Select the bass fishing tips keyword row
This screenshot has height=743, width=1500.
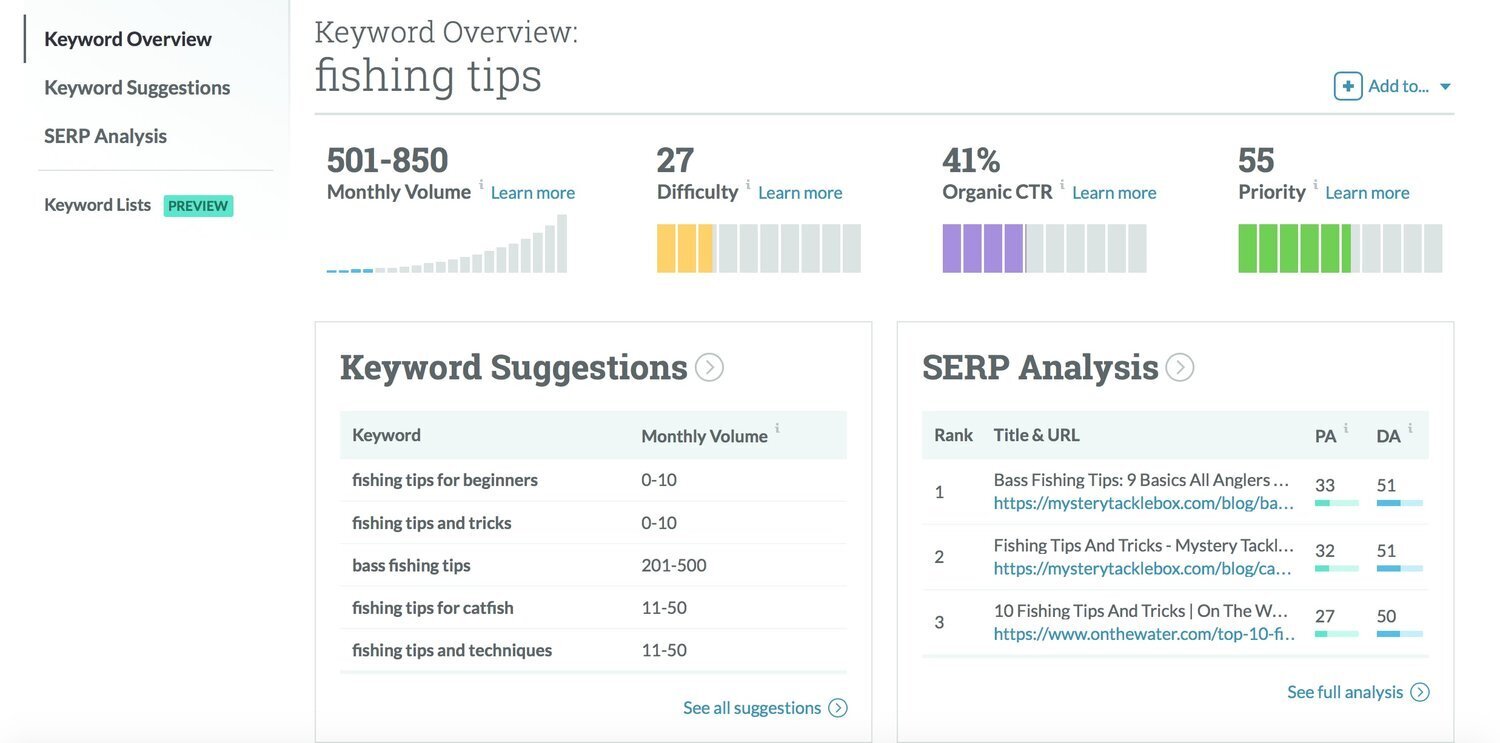click(x=593, y=565)
